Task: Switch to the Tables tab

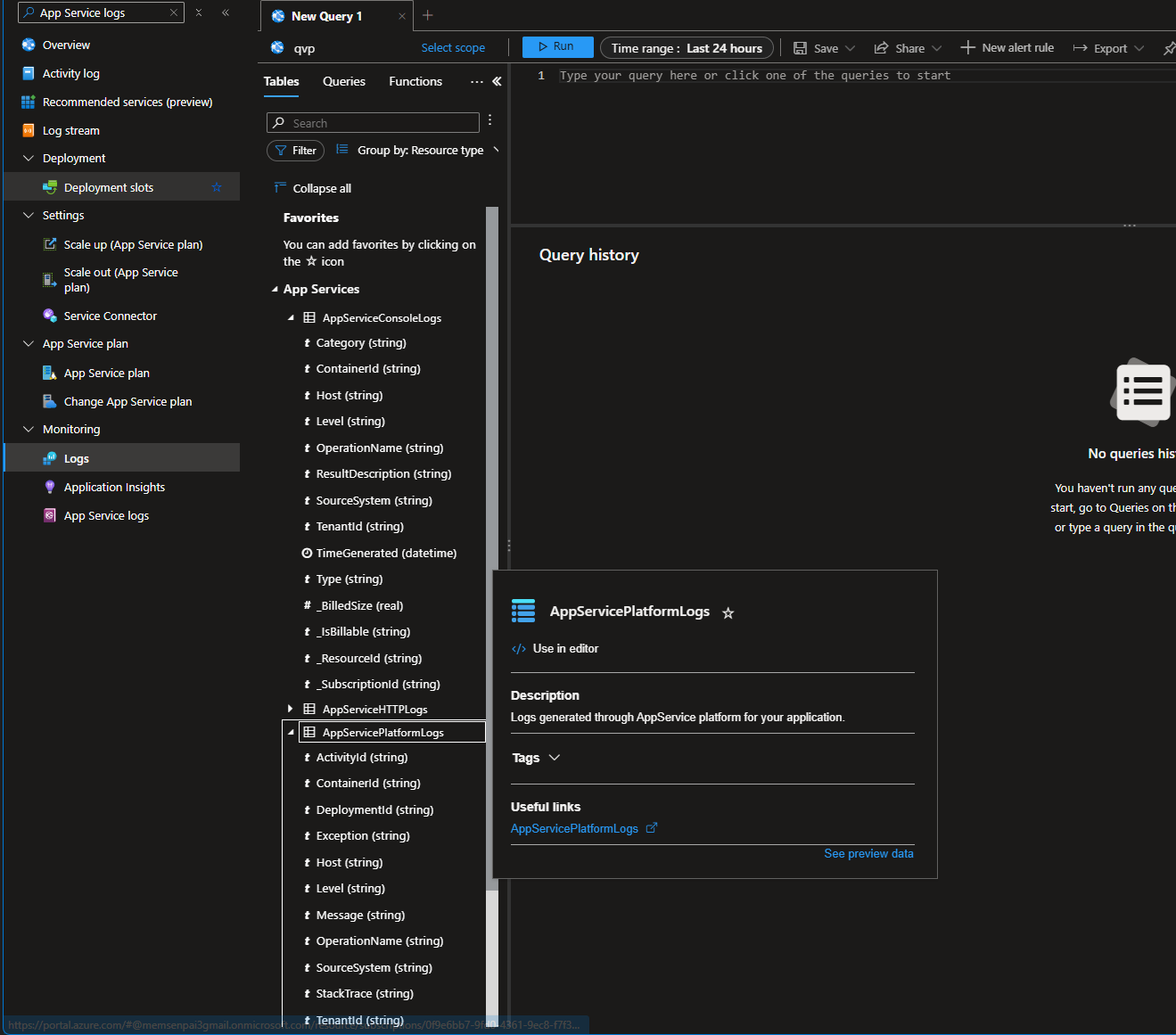Action: tap(282, 81)
